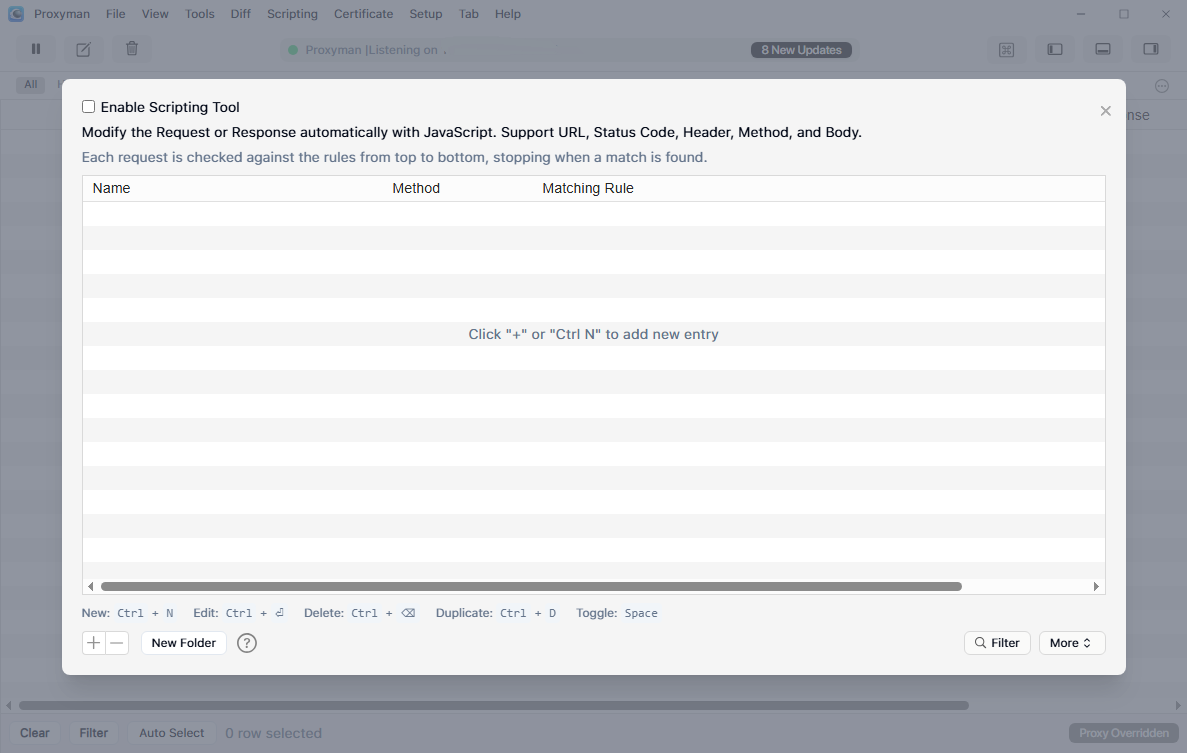Add a new script entry with plus

coord(93,643)
